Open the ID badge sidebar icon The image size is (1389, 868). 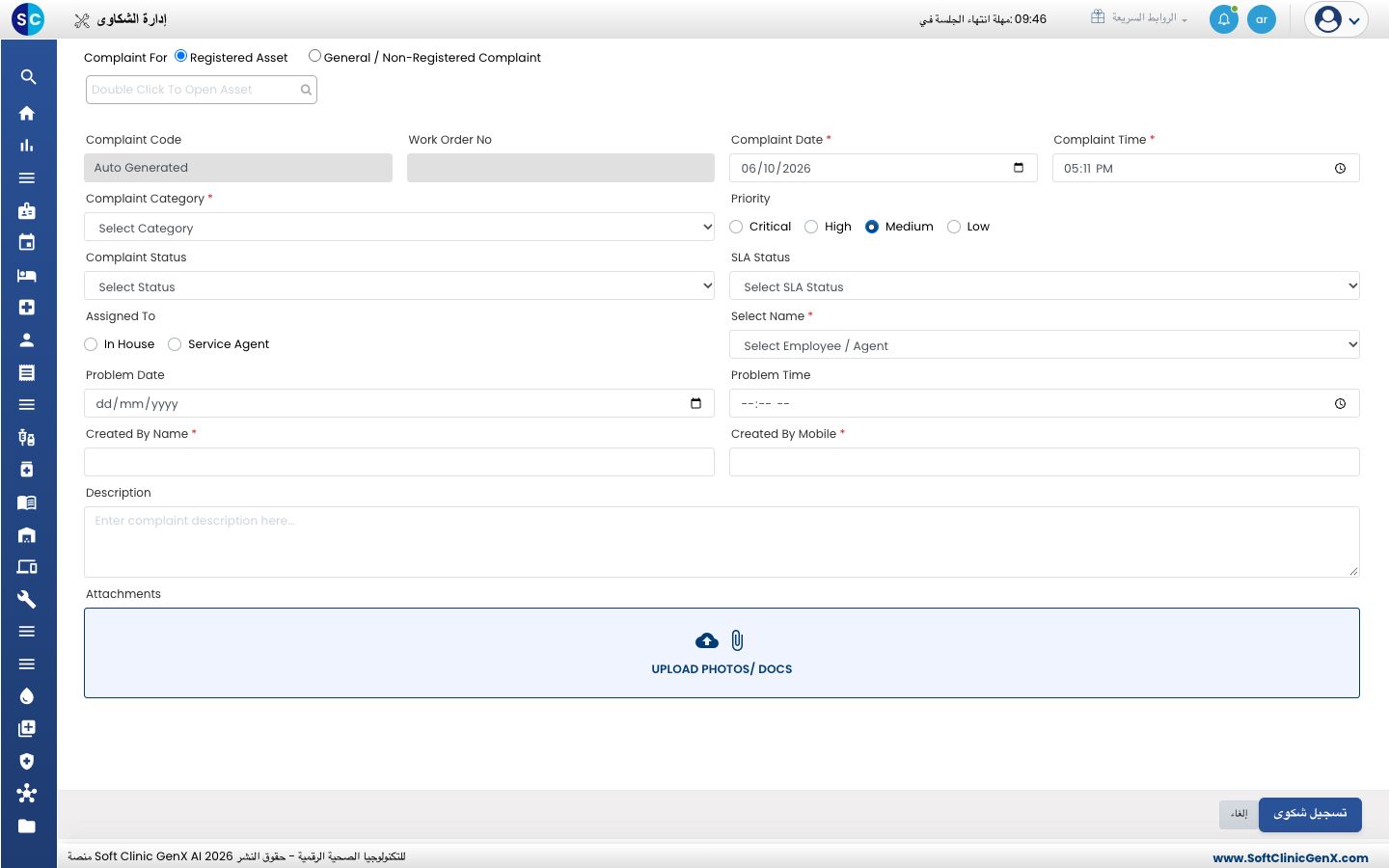(27, 210)
